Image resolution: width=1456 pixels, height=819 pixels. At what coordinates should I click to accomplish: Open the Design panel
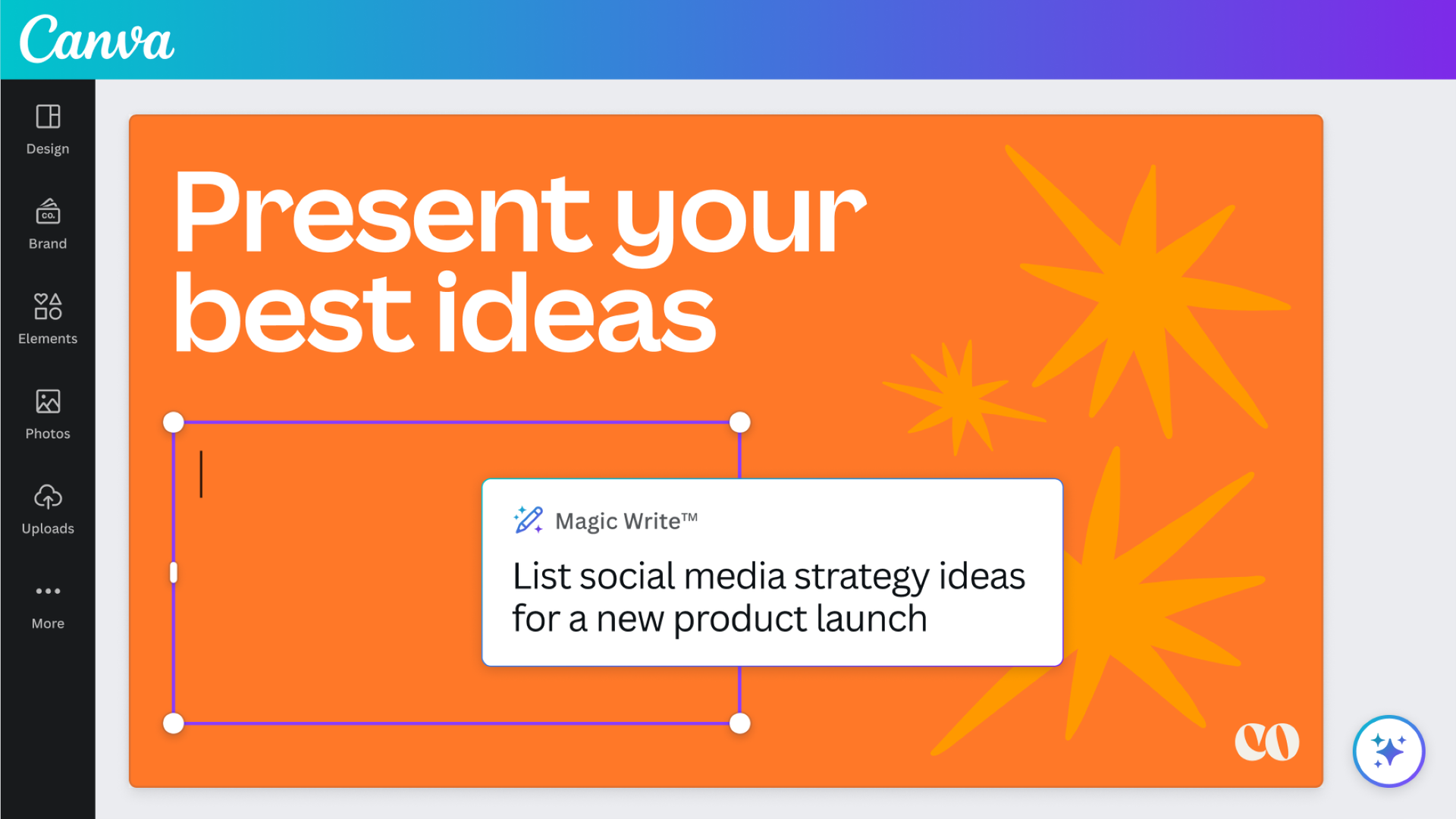47,127
